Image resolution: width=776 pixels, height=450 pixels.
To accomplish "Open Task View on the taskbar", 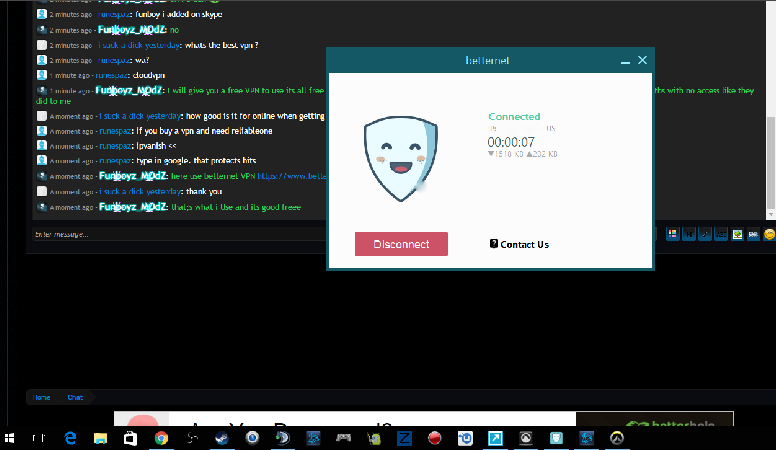I will (x=39, y=438).
